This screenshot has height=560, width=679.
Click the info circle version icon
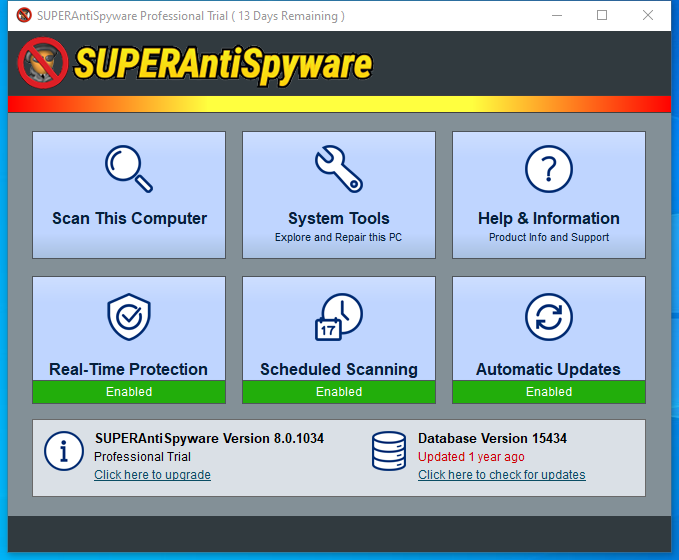pos(64,451)
